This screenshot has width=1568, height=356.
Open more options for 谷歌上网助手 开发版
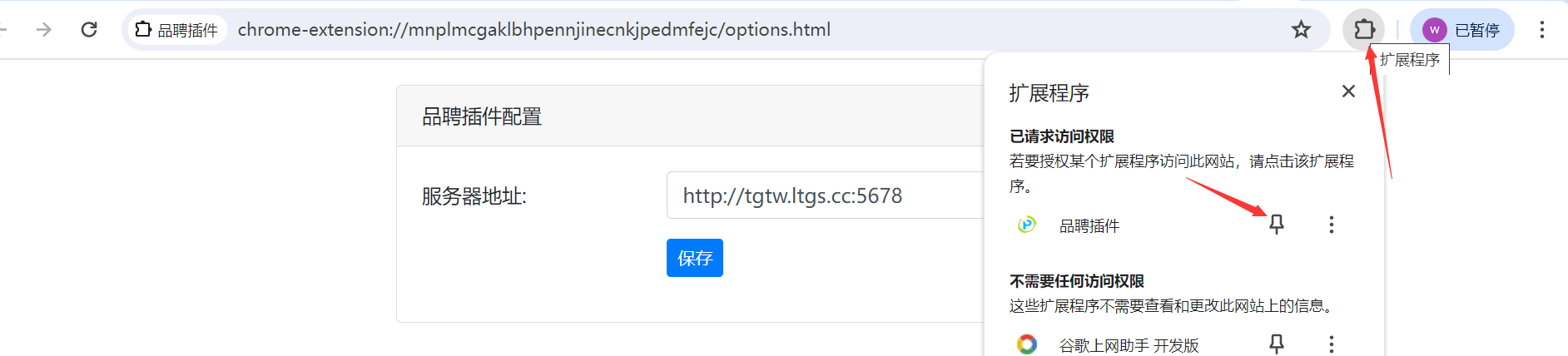tap(1331, 344)
